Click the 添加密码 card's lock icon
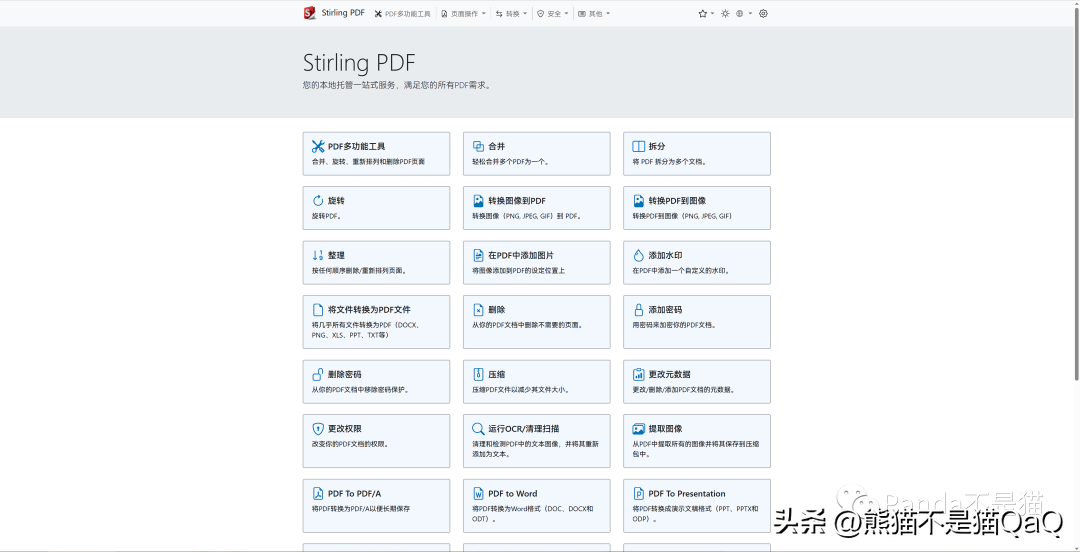 (638, 309)
